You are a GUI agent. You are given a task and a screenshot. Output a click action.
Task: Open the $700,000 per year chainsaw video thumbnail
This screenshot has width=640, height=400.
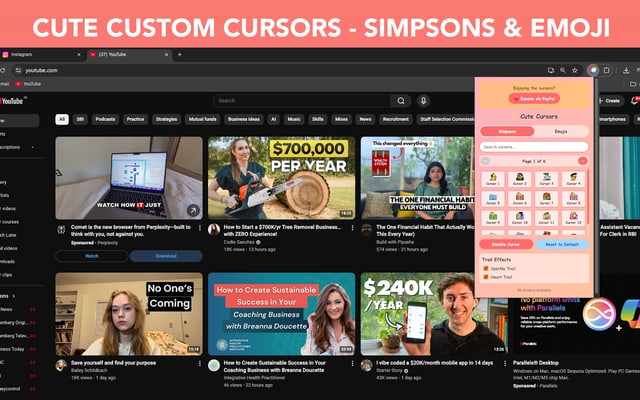[281, 178]
